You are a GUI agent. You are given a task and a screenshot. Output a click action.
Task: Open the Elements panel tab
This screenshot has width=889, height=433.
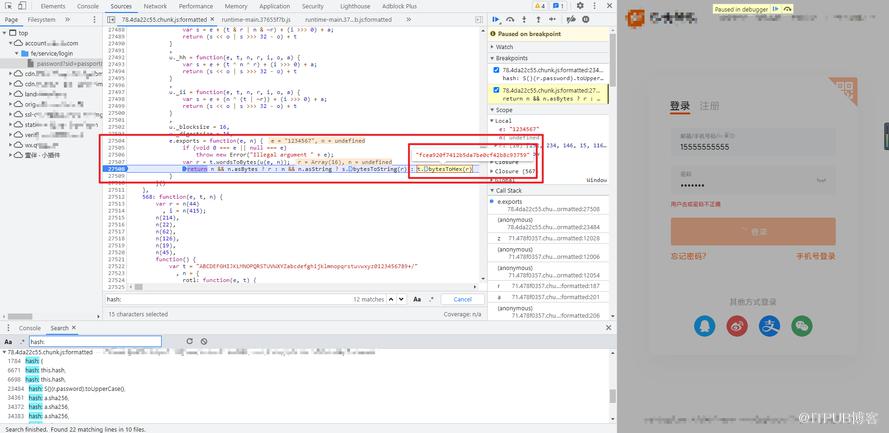pyautogui.click(x=53, y=6)
